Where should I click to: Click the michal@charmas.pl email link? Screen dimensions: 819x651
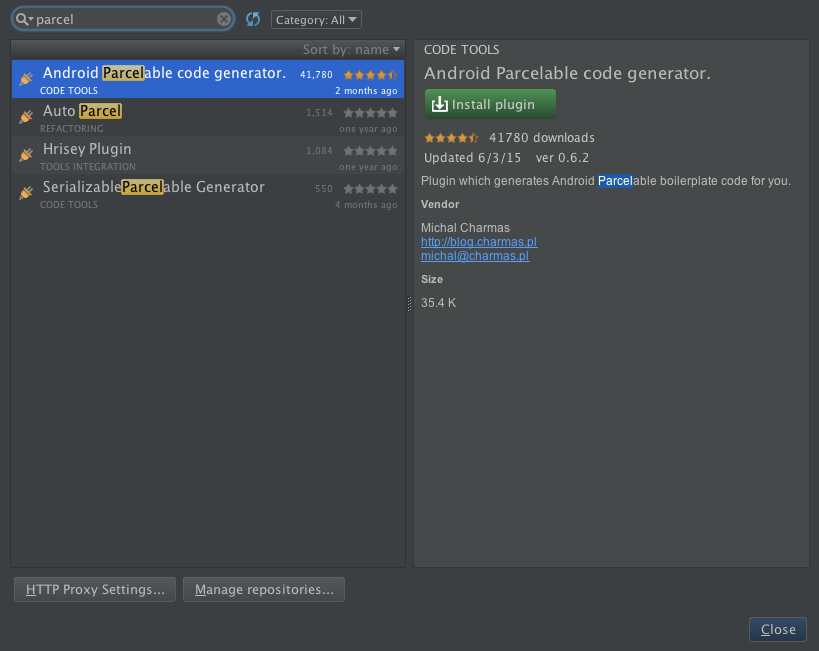click(x=474, y=255)
